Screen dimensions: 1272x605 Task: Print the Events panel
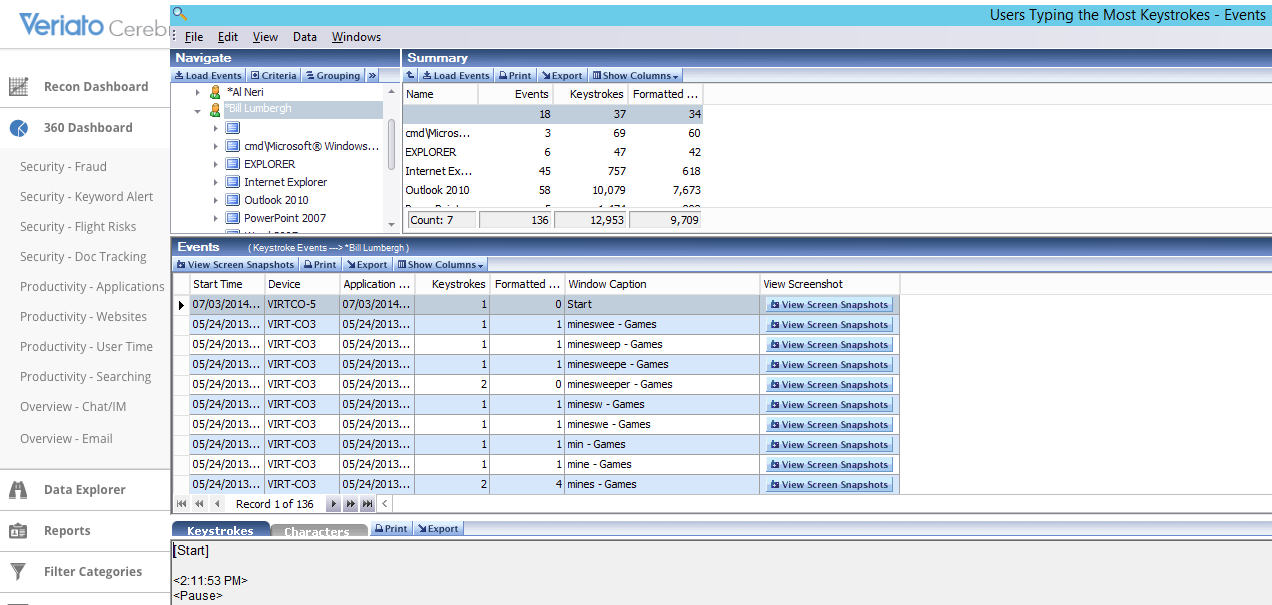pos(320,265)
